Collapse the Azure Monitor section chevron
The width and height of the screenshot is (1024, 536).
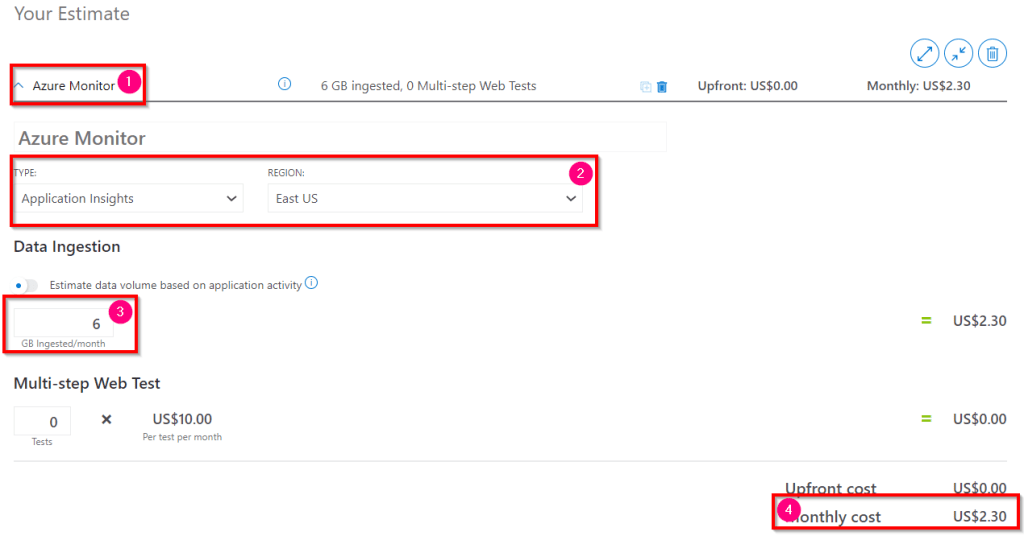pos(20,86)
